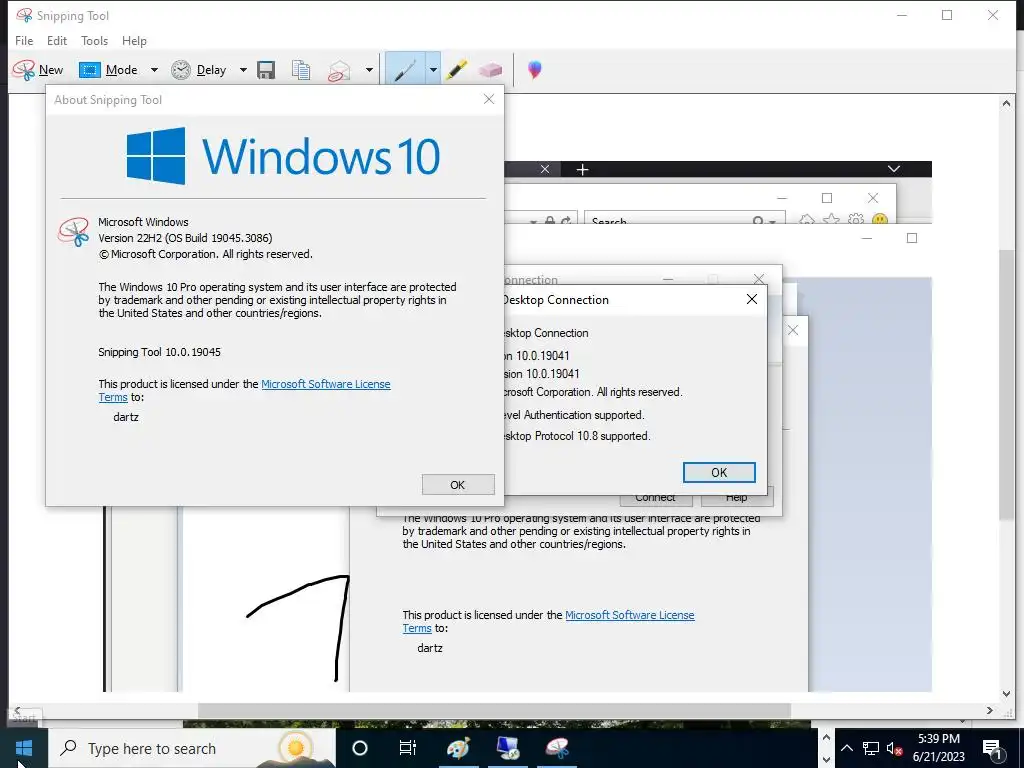The height and width of the screenshot is (768, 1024).
Task: Open the Pen options dropdown arrow
Action: tap(433, 70)
